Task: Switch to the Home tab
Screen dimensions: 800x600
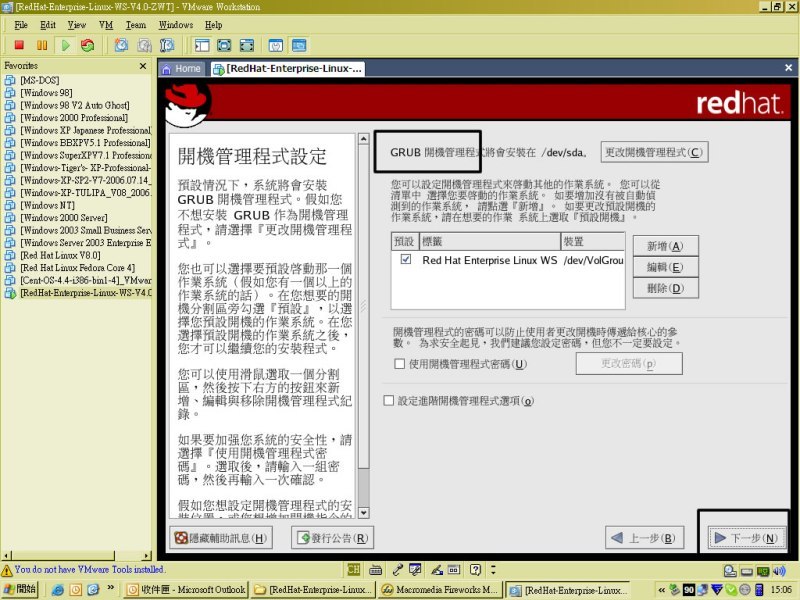Action: click(182, 69)
